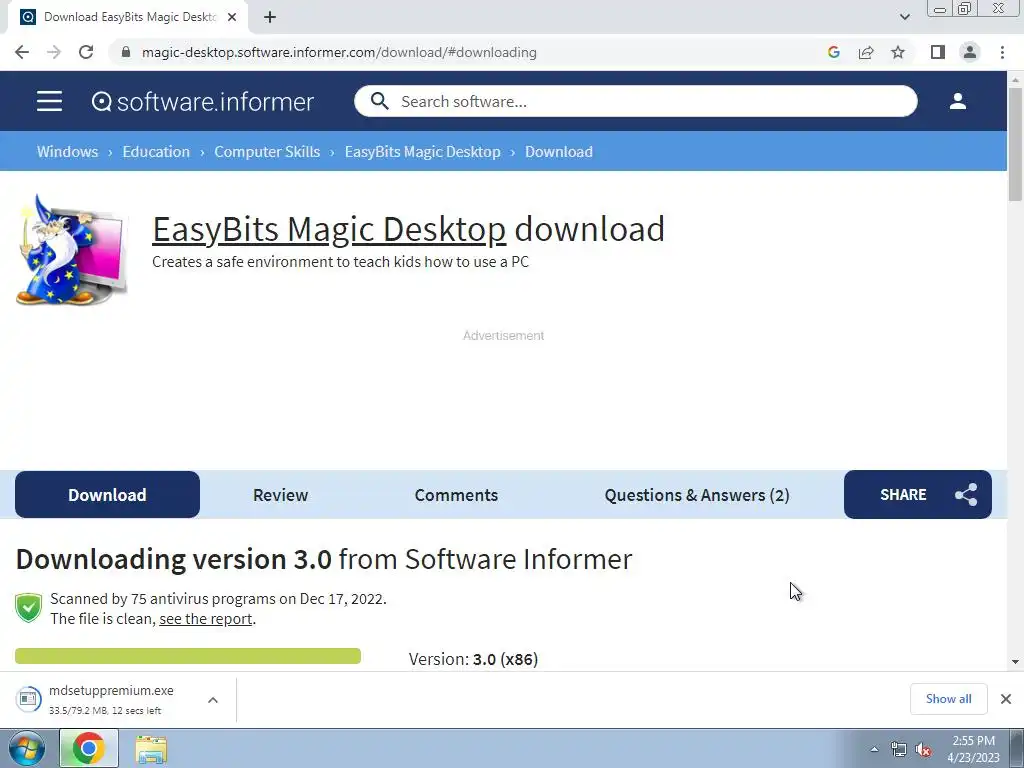The width and height of the screenshot is (1024, 768).
Task: Switch to the Comments tab
Action: pos(456,494)
